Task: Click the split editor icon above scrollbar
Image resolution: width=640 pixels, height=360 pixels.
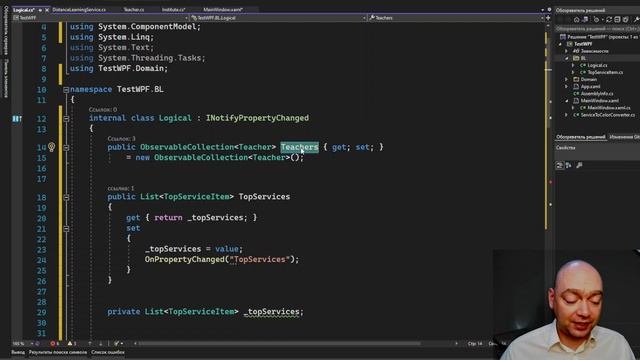Action: (x=548, y=18)
